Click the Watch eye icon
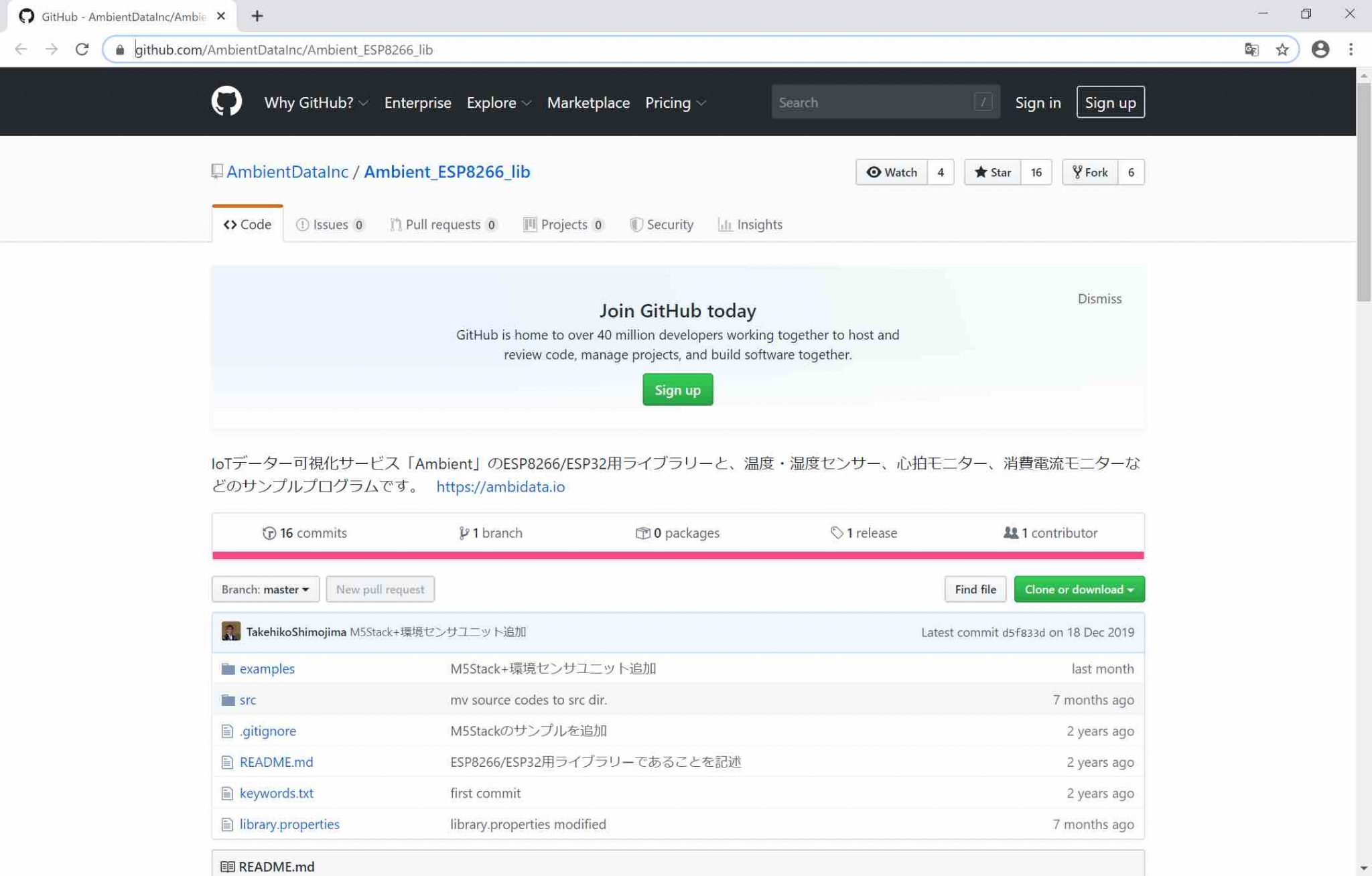1372x876 pixels. [x=873, y=172]
